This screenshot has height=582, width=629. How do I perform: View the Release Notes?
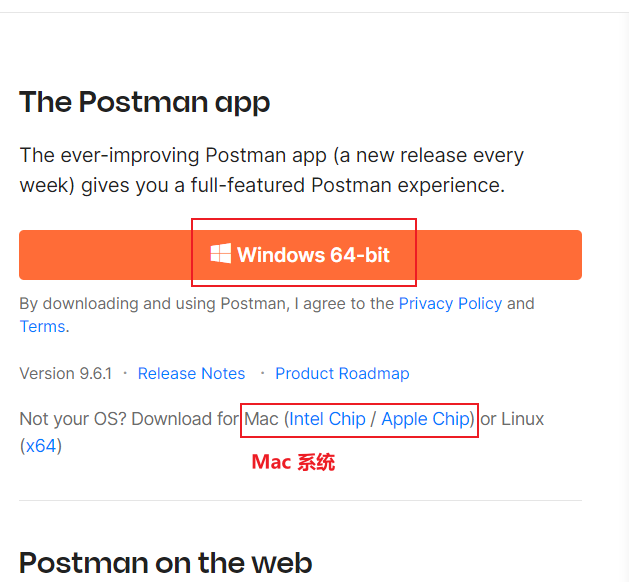coord(191,373)
